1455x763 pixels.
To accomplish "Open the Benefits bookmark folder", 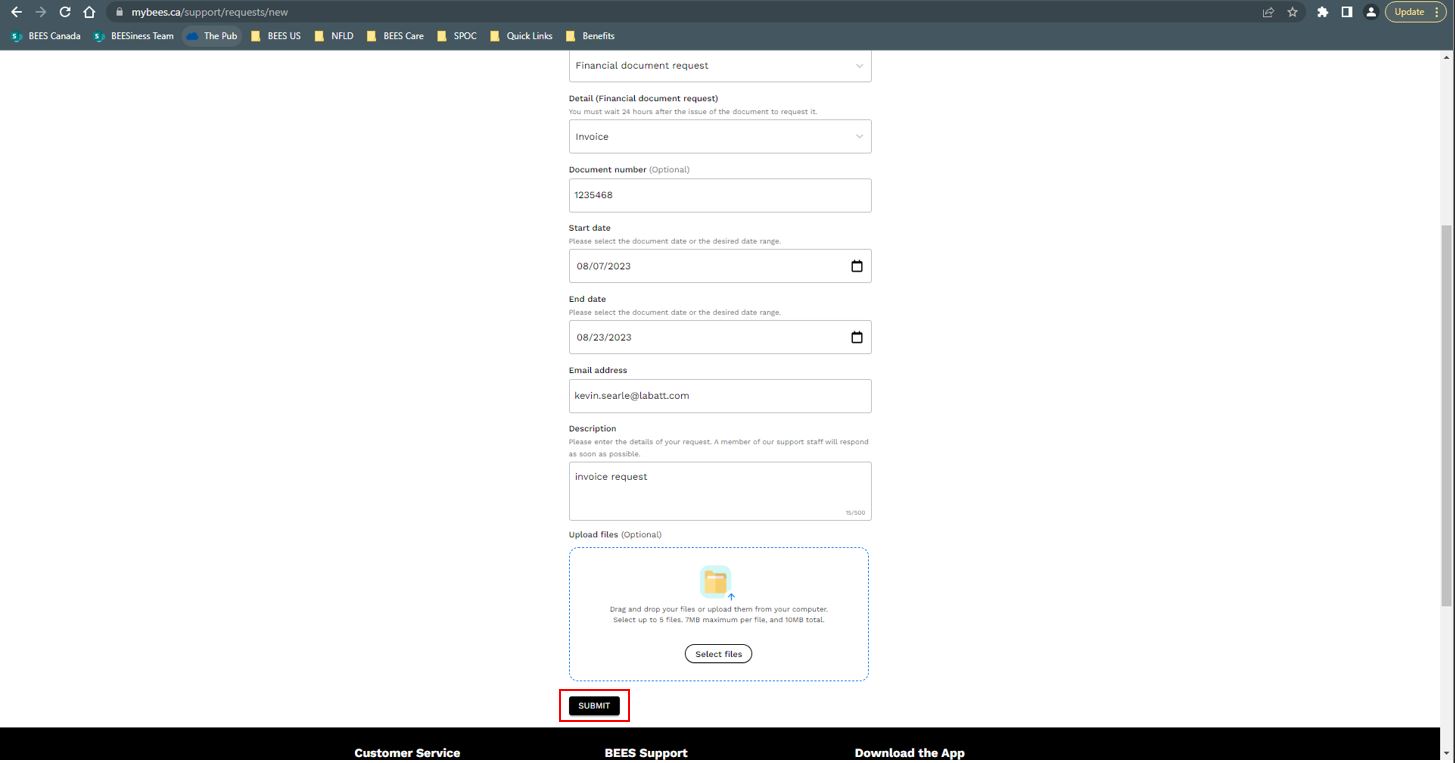I will coord(590,36).
